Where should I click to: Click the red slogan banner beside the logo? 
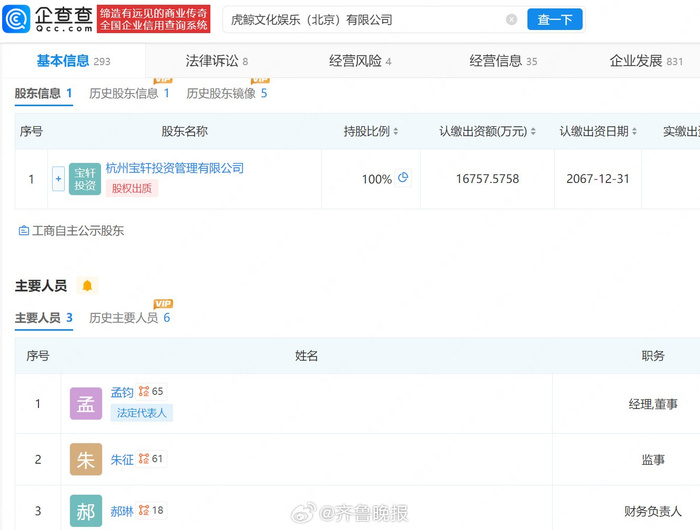click(154, 19)
